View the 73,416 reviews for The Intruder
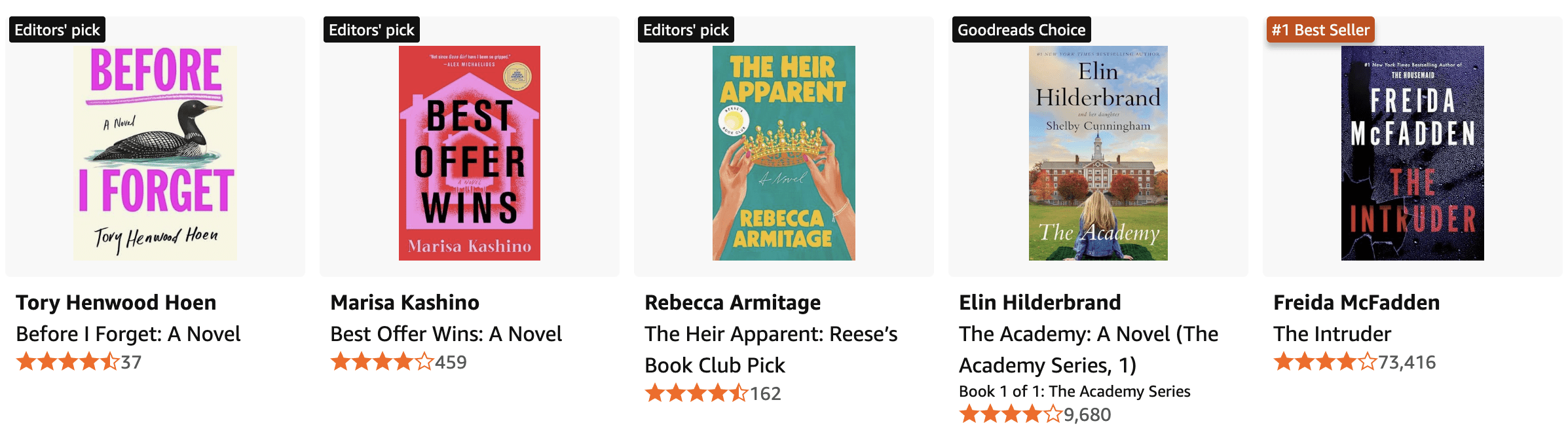The width and height of the screenshot is (1568, 436). point(1407,362)
